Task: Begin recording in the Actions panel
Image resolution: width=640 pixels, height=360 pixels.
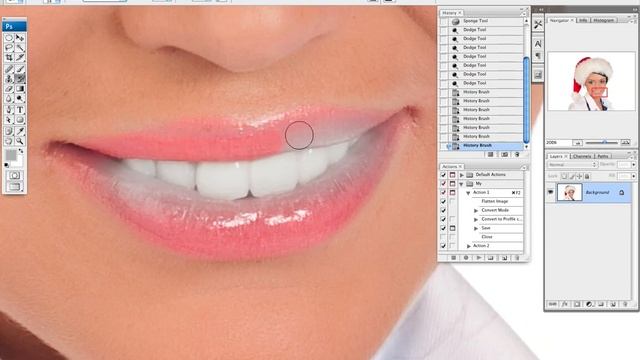Action: 466,258
